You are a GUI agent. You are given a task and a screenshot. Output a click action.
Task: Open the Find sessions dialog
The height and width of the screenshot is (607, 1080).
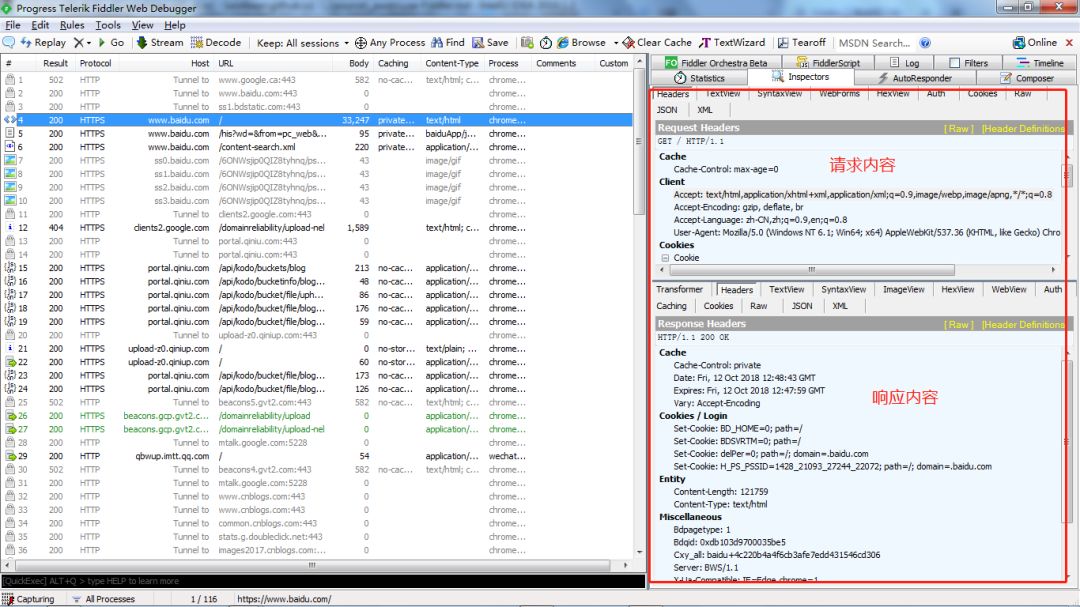(x=448, y=43)
